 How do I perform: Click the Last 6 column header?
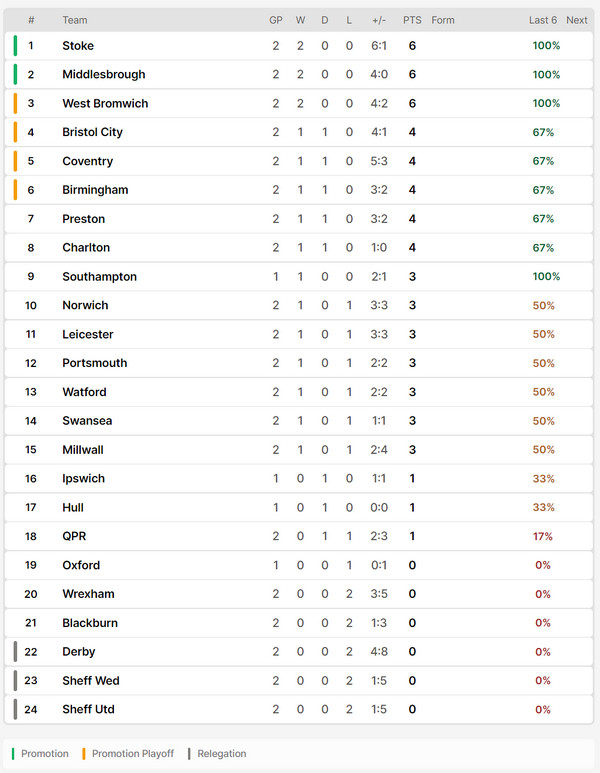tap(543, 20)
